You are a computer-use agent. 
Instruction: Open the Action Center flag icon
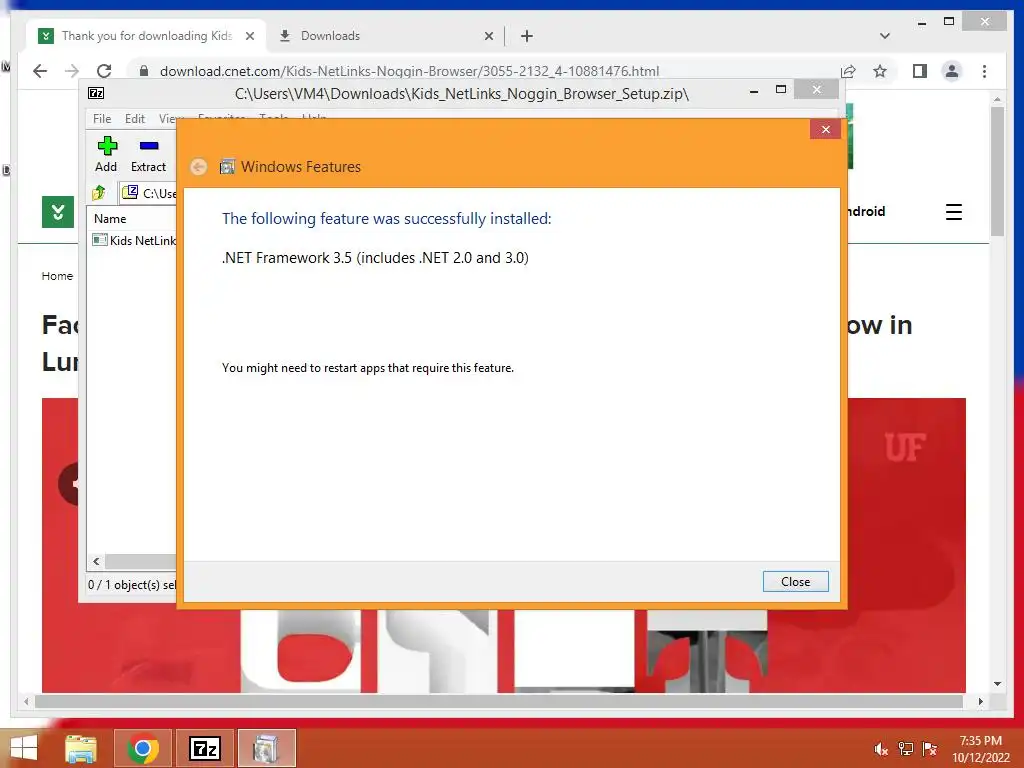pyautogui.click(x=929, y=749)
